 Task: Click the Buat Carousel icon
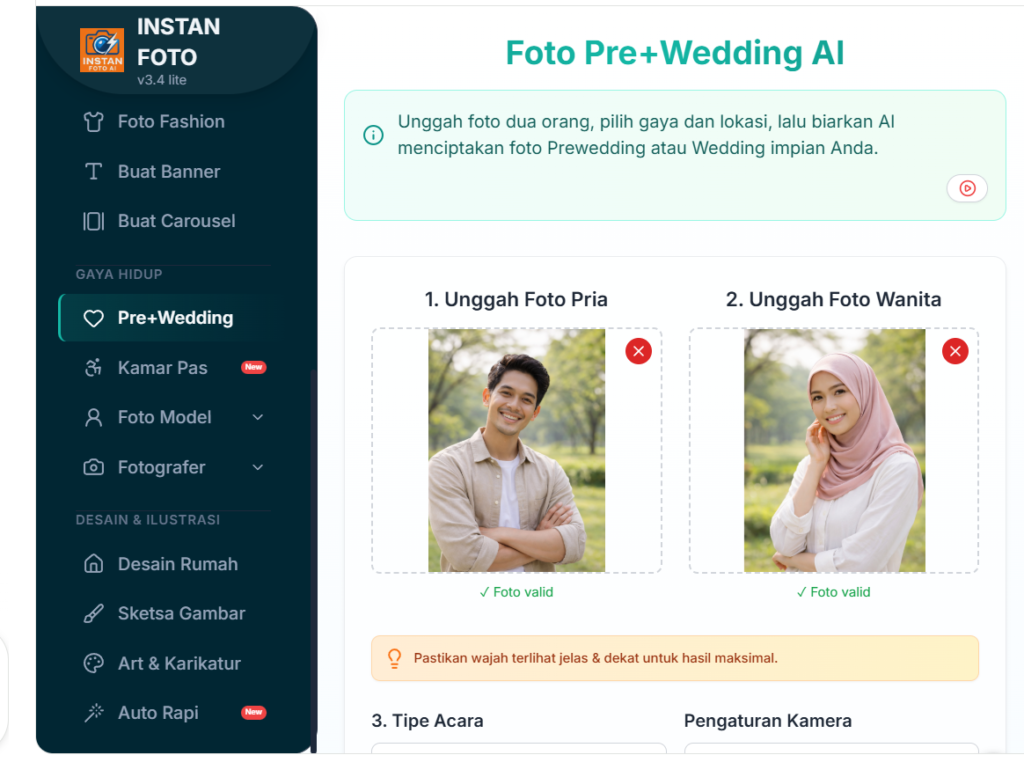click(x=94, y=221)
